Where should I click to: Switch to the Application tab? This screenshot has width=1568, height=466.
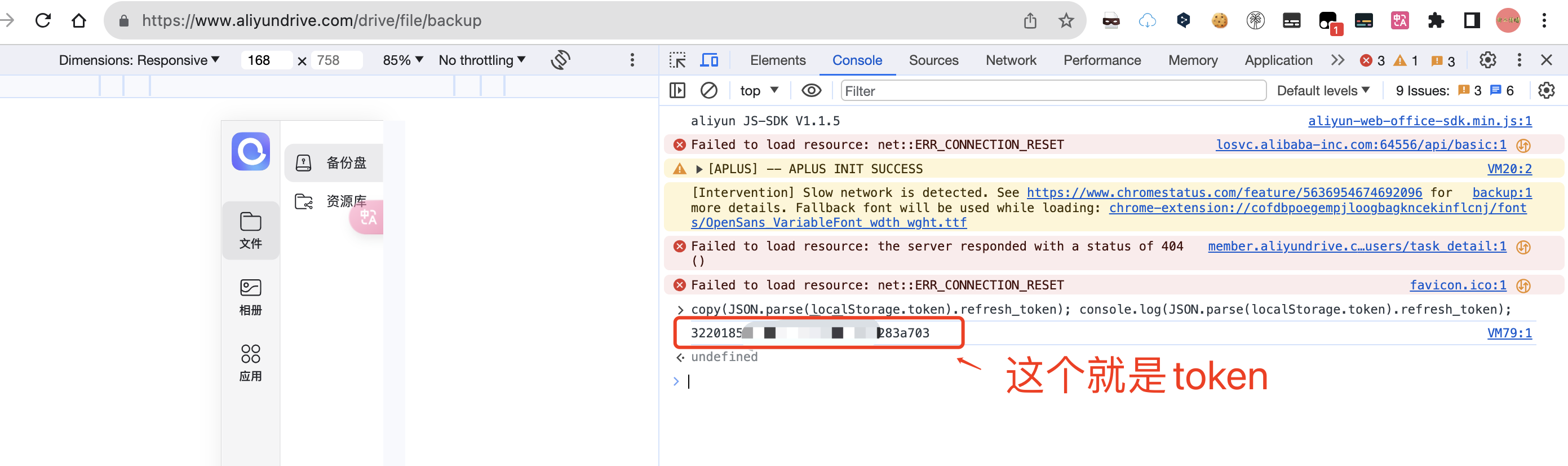[1278, 60]
